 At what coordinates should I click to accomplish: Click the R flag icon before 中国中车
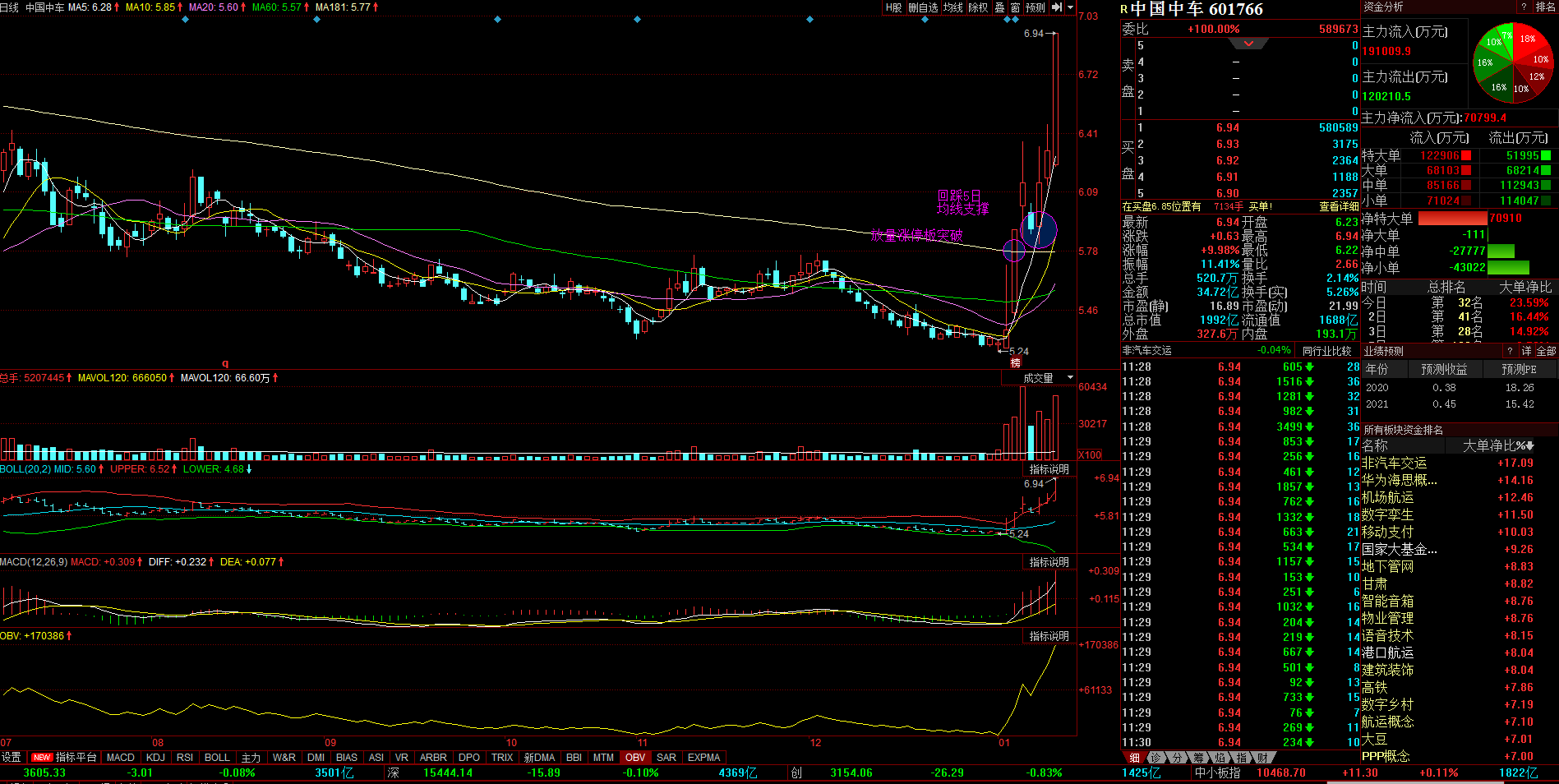[x=1124, y=10]
